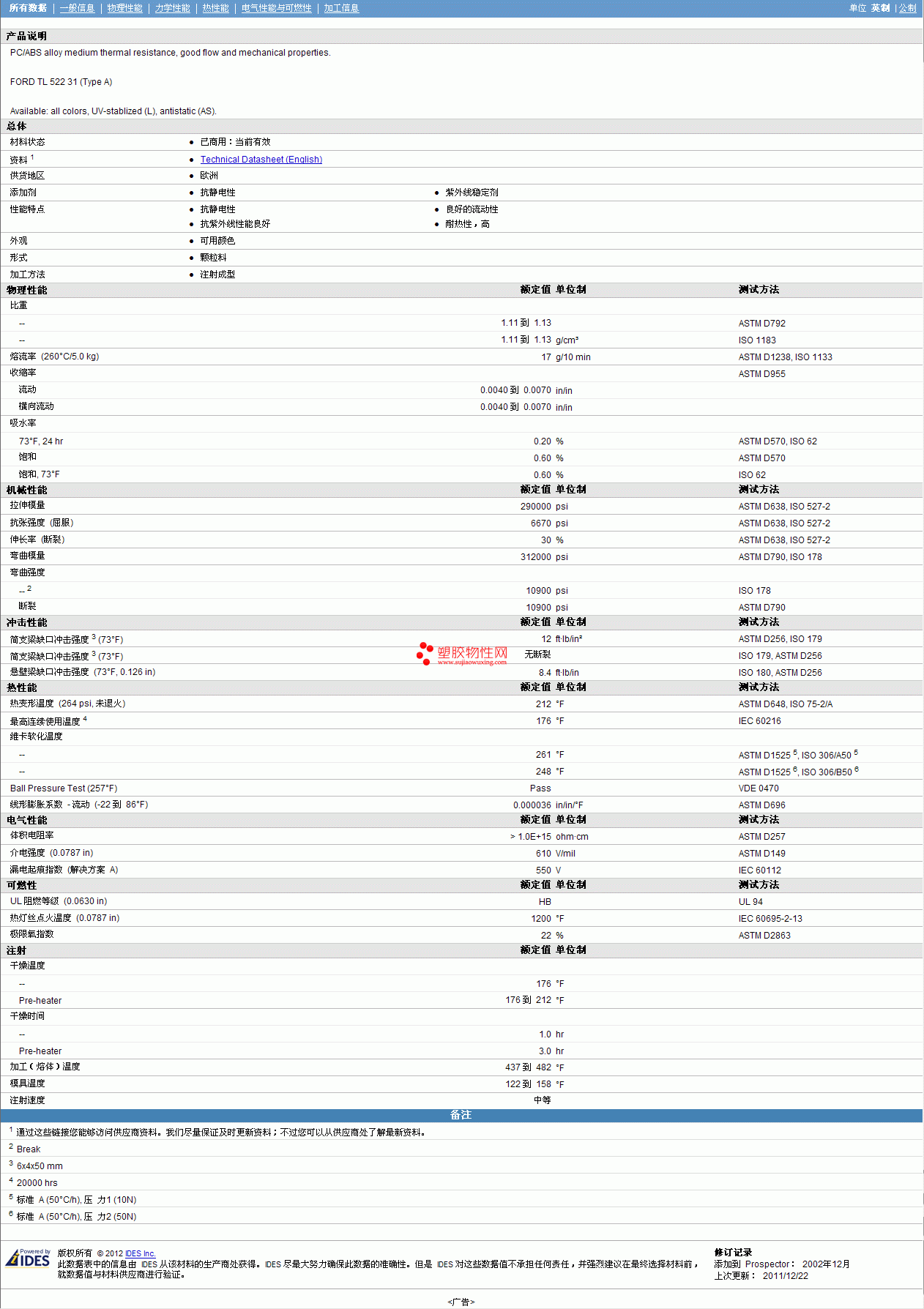Open the 电气性能与可燃性 tab
The image size is (924, 1309).
pyautogui.click(x=277, y=8)
